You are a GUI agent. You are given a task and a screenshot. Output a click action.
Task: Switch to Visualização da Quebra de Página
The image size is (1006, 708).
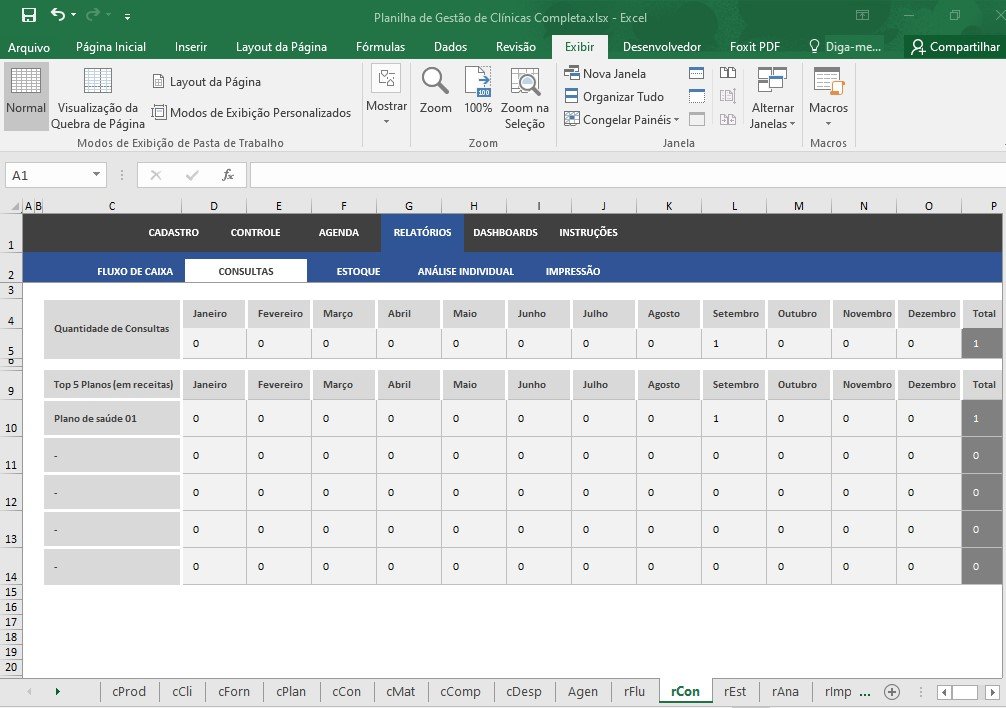98,98
